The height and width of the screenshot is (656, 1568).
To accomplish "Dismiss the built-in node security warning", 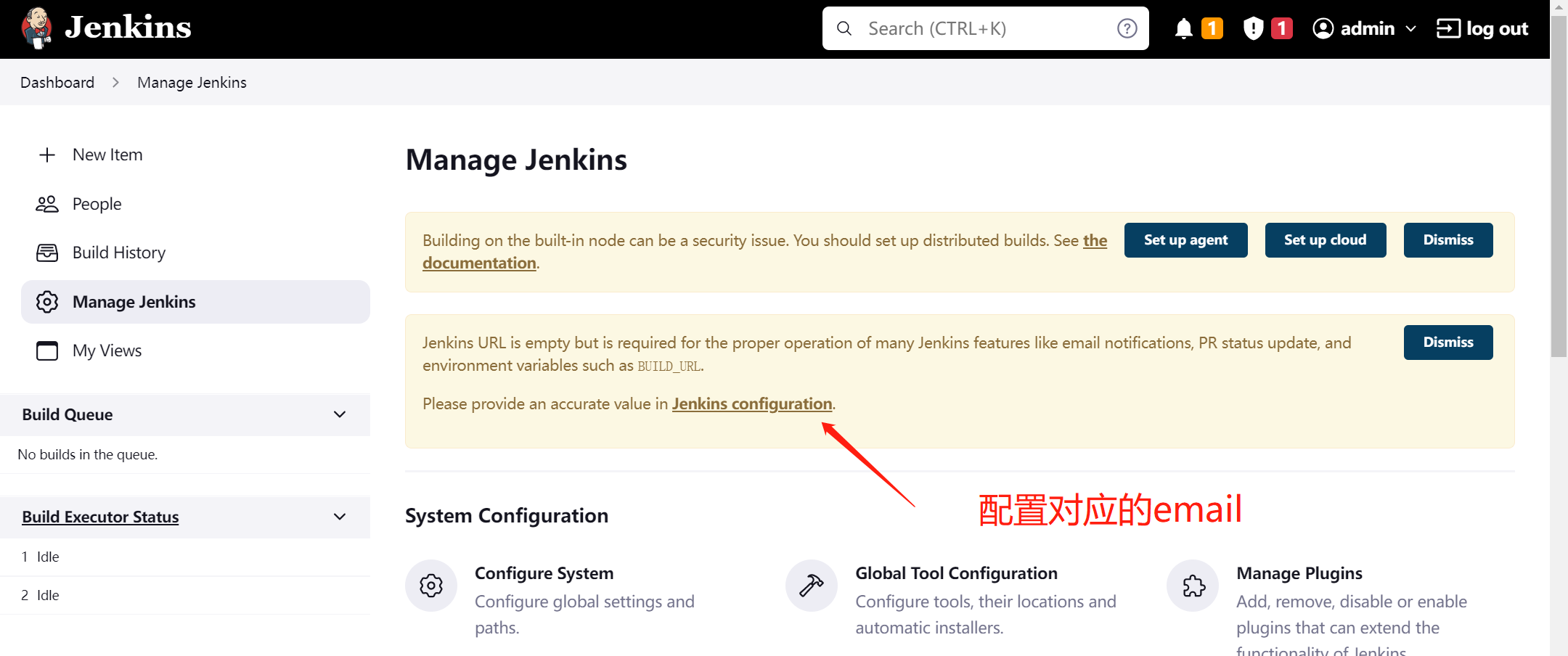I will [1448, 240].
